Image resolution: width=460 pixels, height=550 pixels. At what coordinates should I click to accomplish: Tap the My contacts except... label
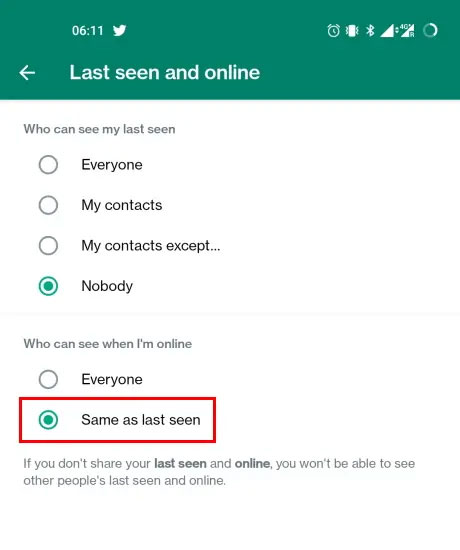(x=151, y=246)
